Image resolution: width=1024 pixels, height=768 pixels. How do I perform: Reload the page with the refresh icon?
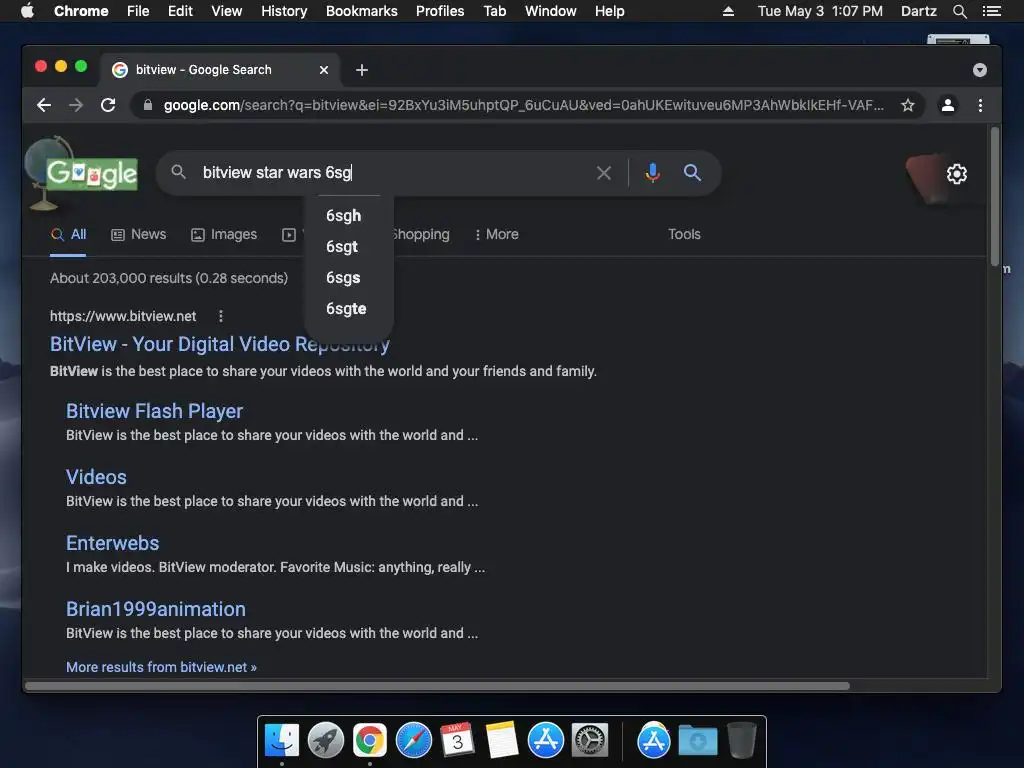point(108,105)
